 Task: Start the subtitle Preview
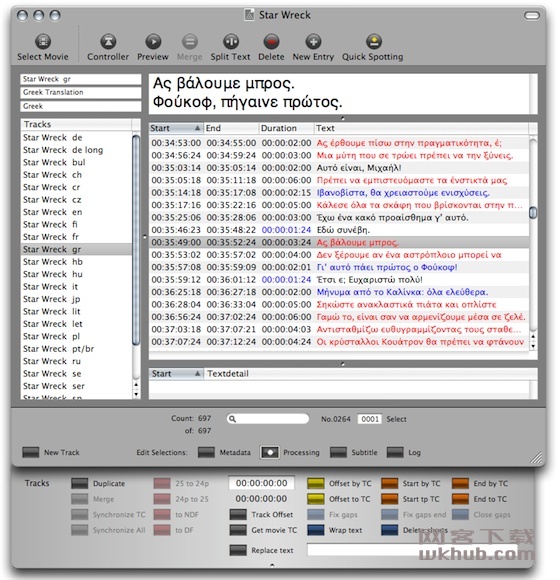[153, 42]
